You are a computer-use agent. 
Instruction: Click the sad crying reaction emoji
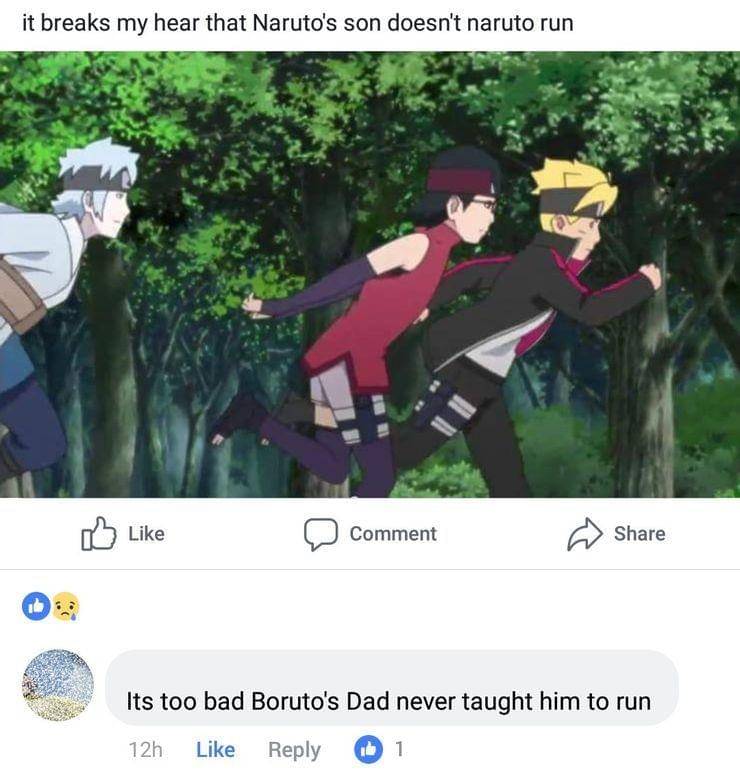[x=66, y=606]
